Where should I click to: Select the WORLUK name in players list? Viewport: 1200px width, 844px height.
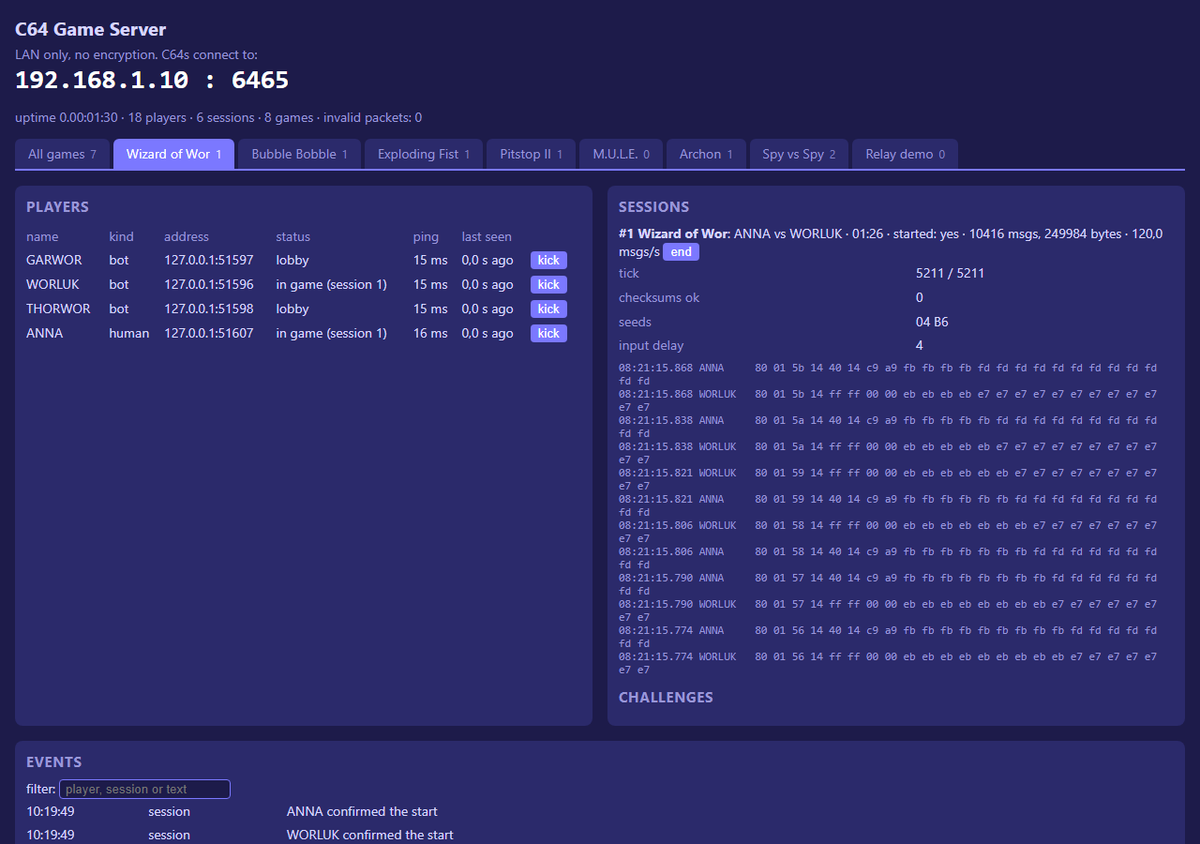coord(53,284)
